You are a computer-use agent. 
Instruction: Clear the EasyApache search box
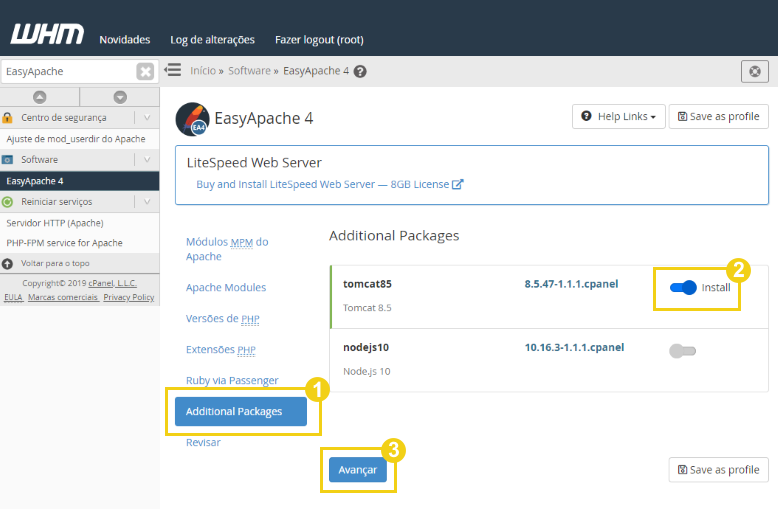pos(145,71)
